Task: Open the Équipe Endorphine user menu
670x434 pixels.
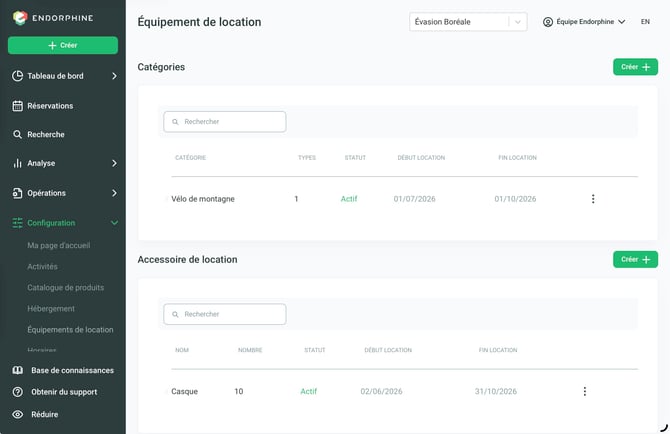Action: click(x=585, y=22)
